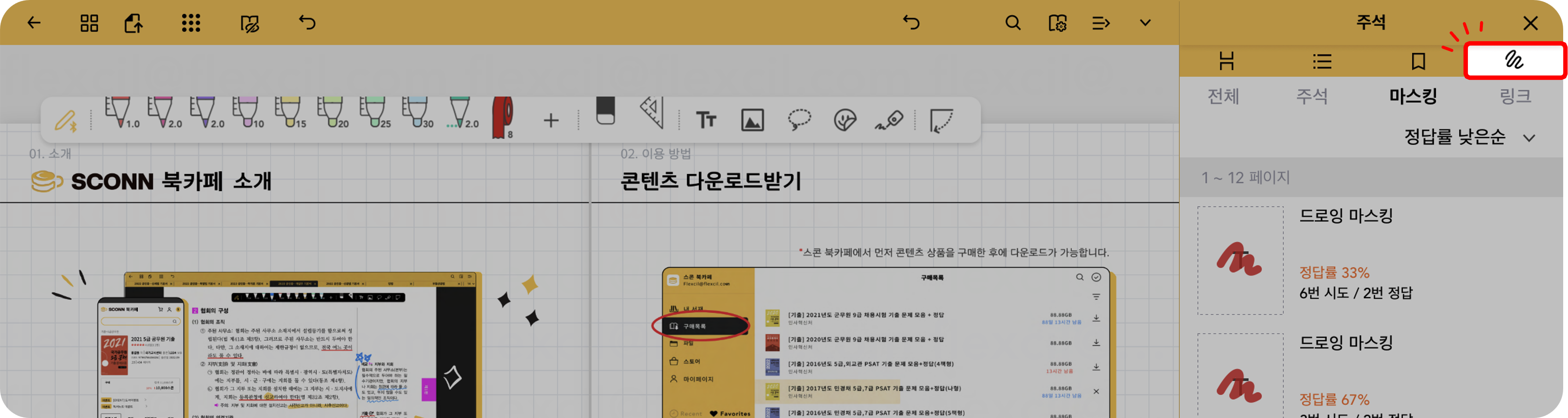Expand the top bar chevron-down menu
1568x418 pixels.
click(1145, 23)
